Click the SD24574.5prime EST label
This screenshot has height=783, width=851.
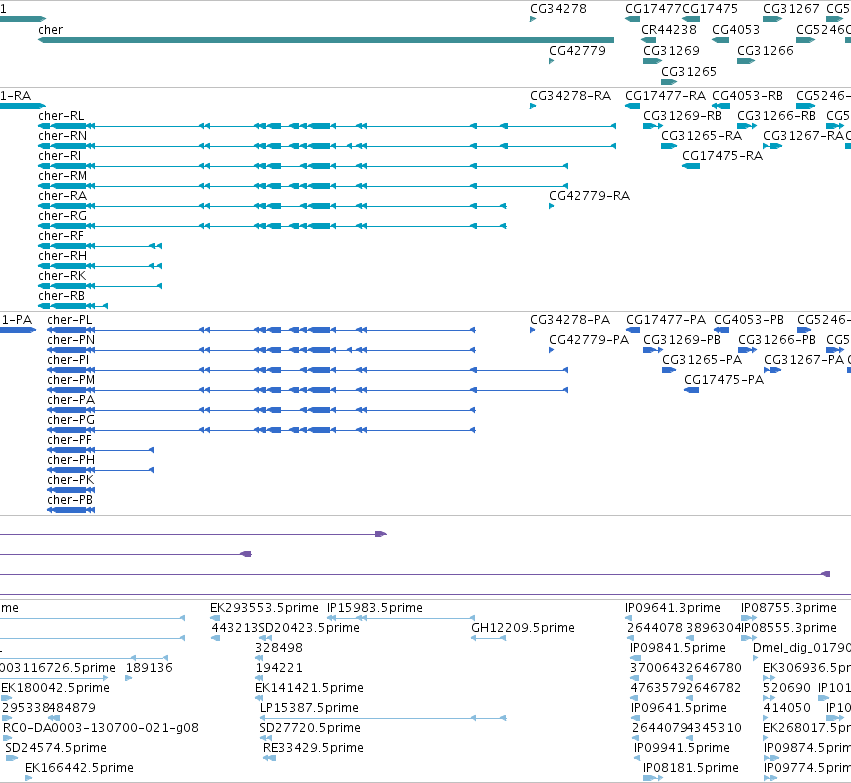pos(56,748)
